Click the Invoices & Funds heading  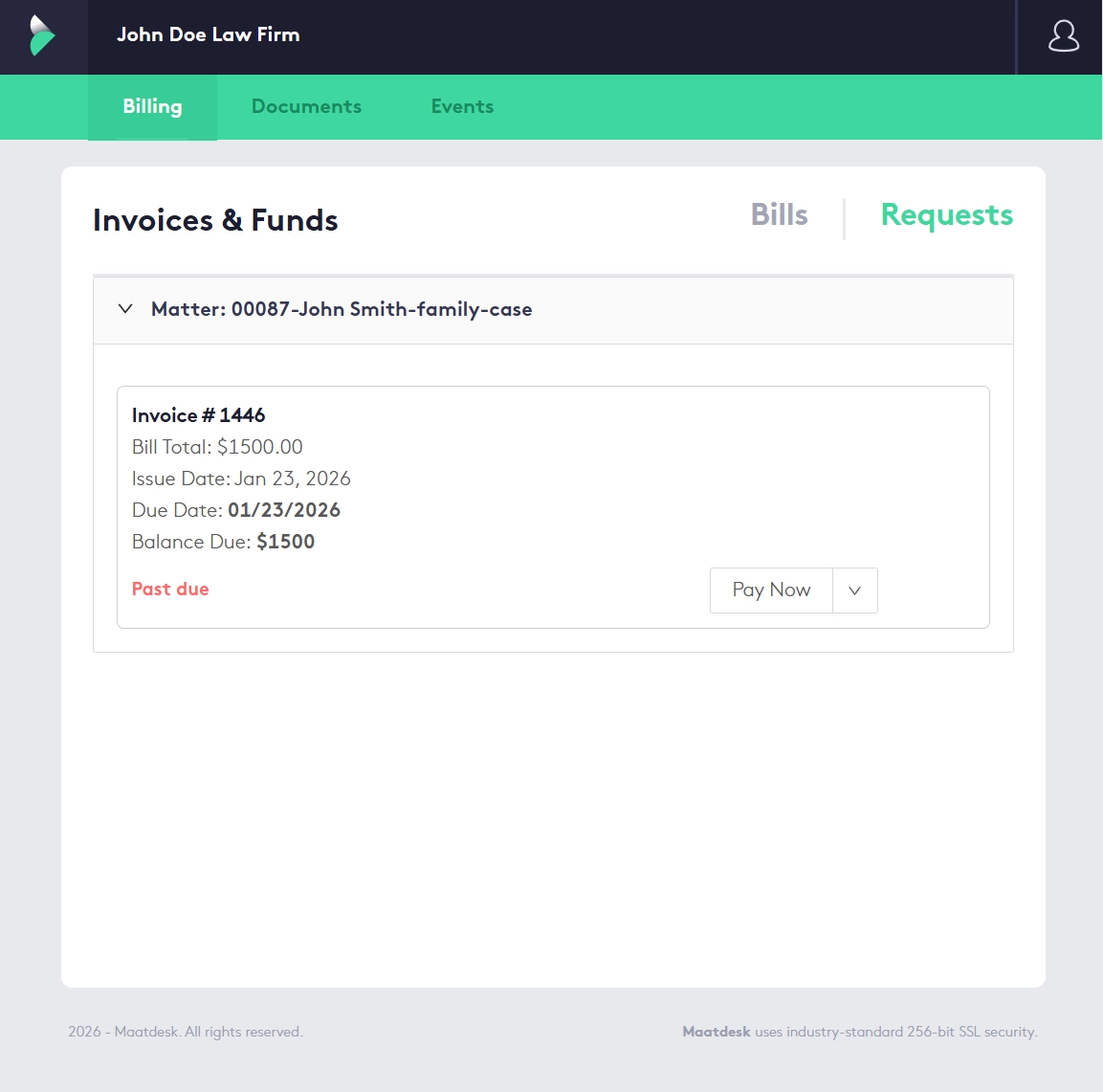pyautogui.click(x=215, y=221)
